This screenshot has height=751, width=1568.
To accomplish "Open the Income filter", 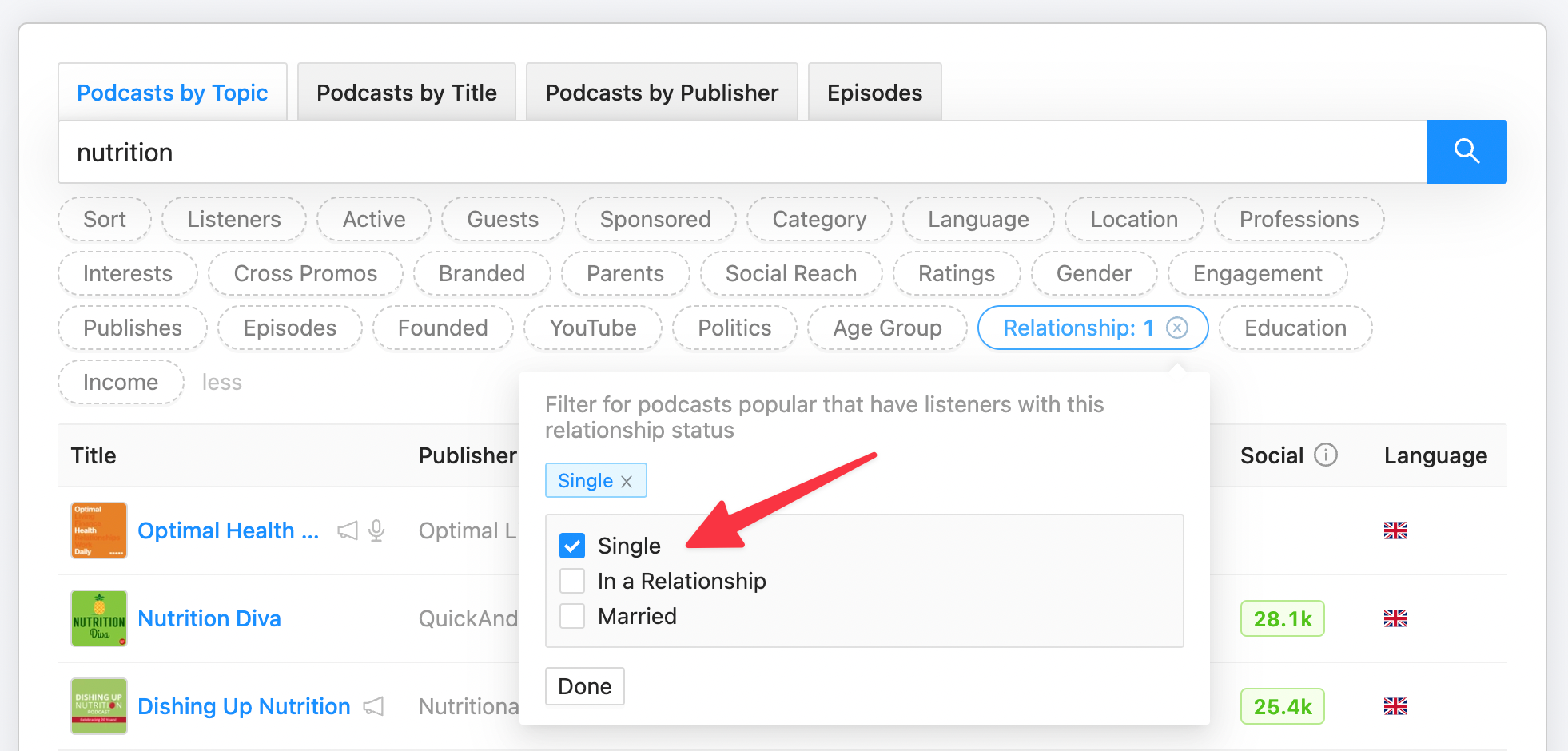I will 121,382.
